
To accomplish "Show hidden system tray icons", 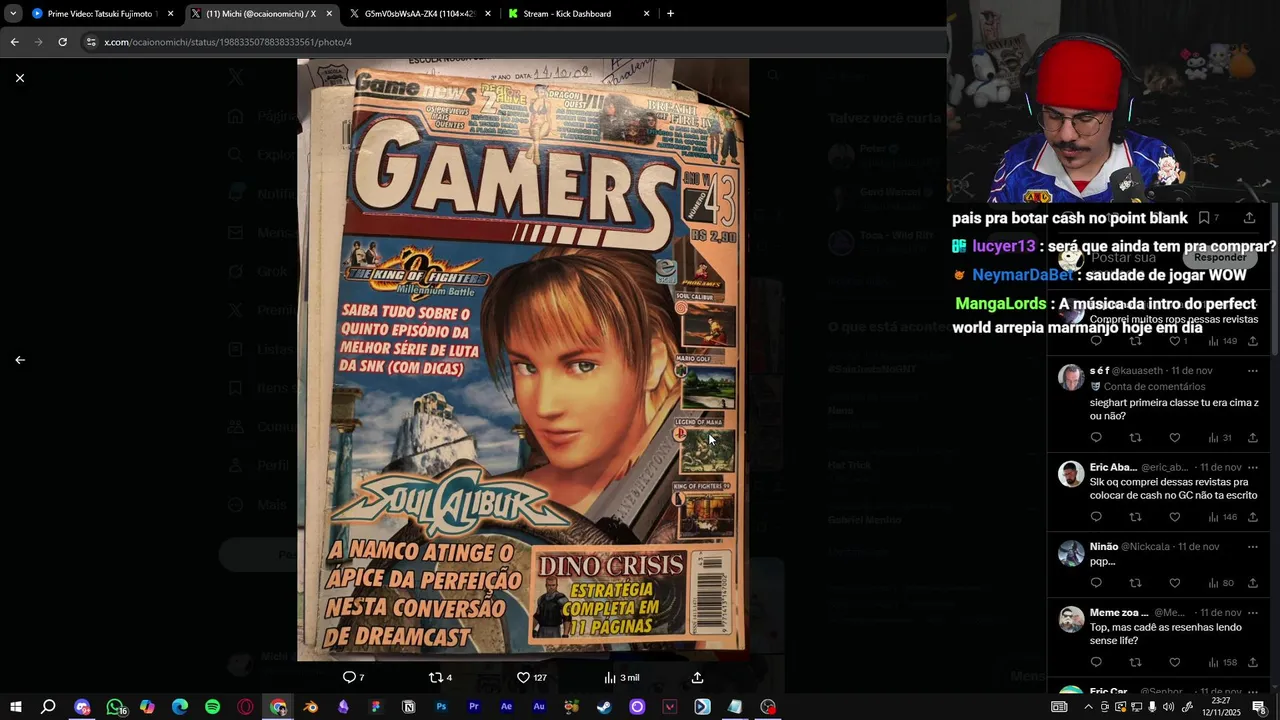I will point(1088,707).
